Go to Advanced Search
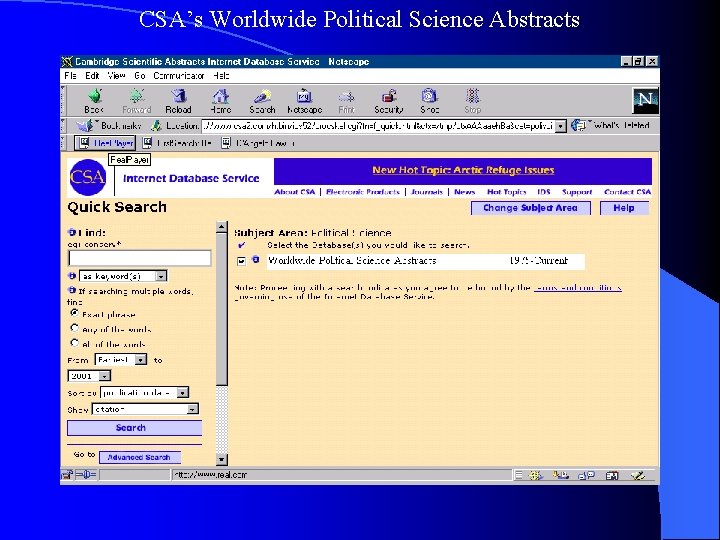 (140, 457)
